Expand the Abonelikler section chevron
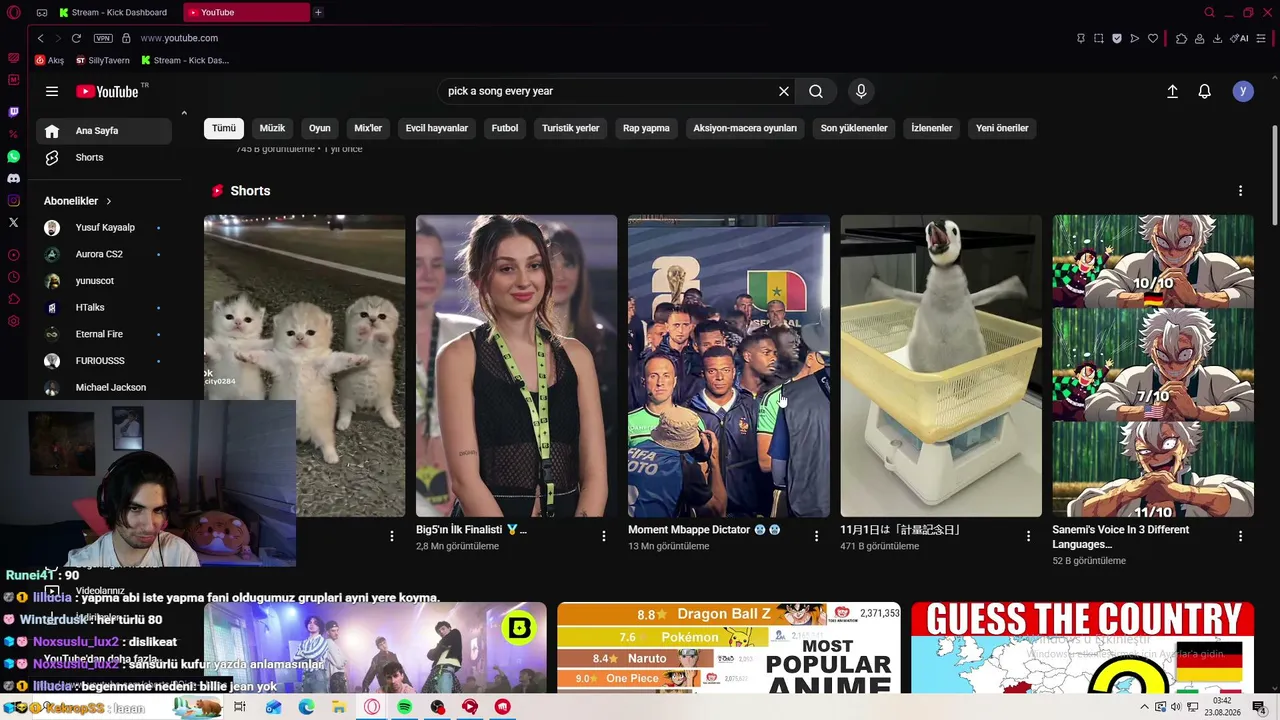Viewport: 1280px width, 720px height. tap(109, 201)
